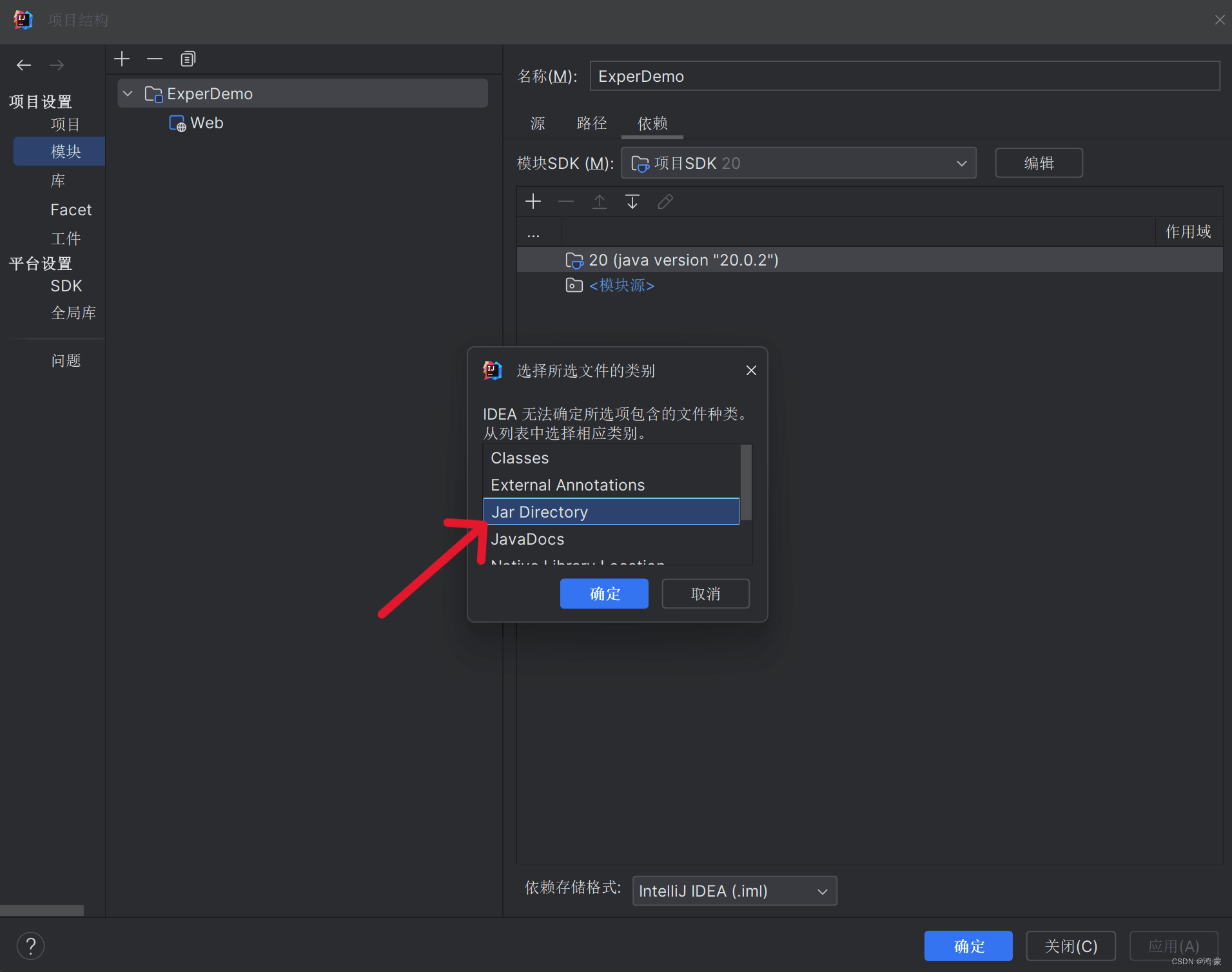The height and width of the screenshot is (972, 1232).
Task: Remove selected module with minus icon
Action: pos(155,59)
